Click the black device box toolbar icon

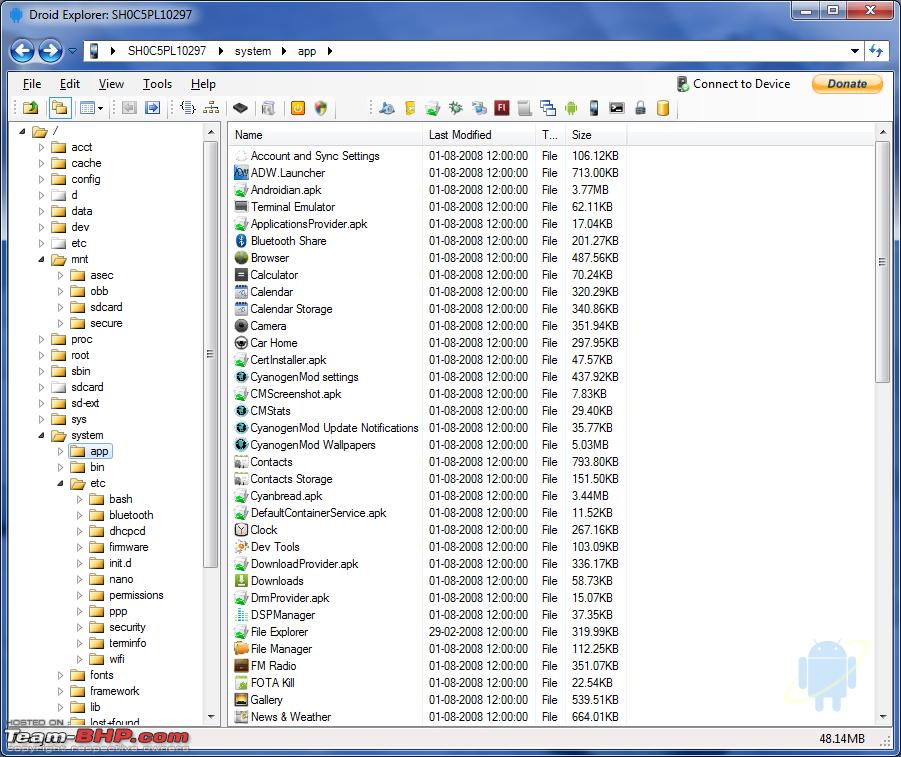pyautogui.click(x=240, y=107)
